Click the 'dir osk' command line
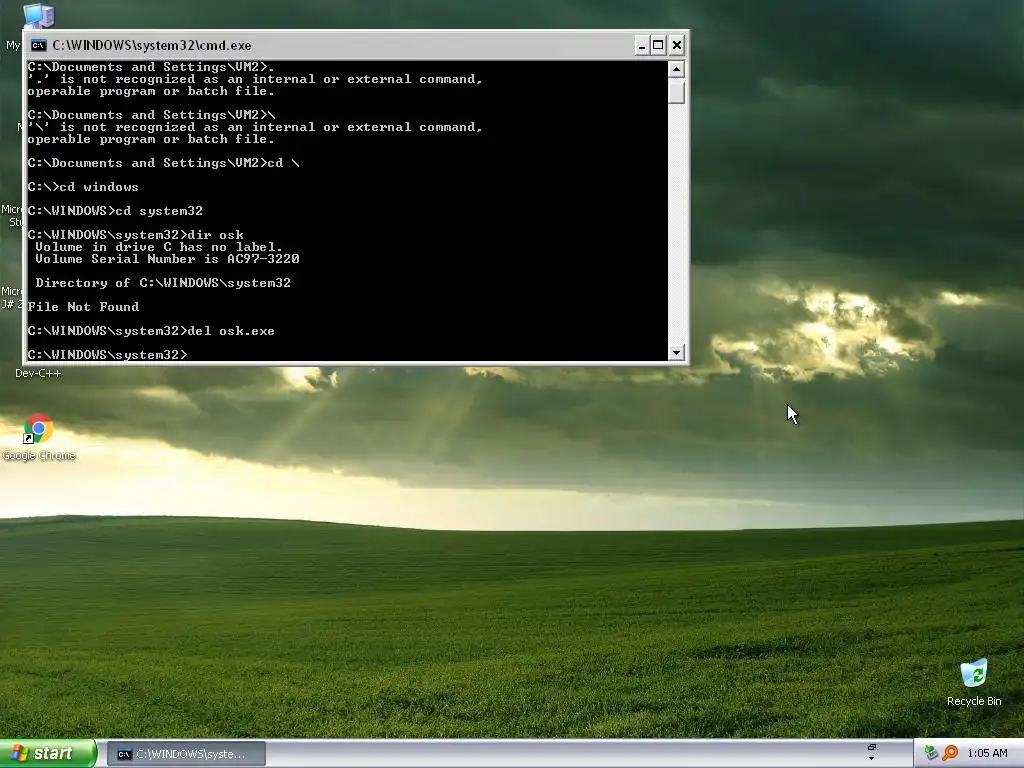Viewport: 1024px width, 768px height. click(135, 235)
